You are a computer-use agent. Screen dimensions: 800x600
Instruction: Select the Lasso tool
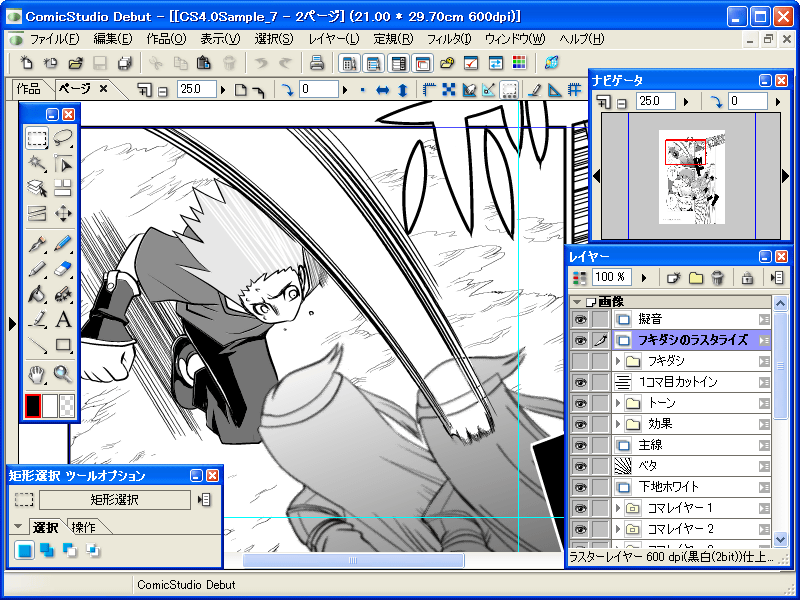[x=63, y=139]
